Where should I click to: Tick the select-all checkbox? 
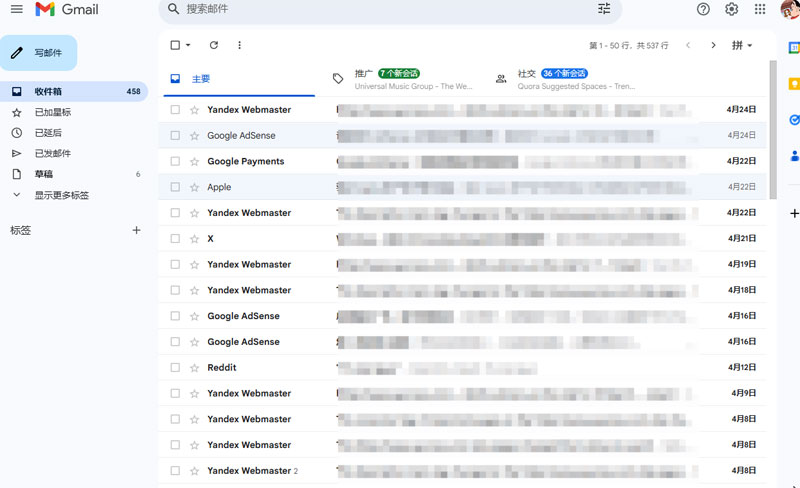pyautogui.click(x=175, y=45)
